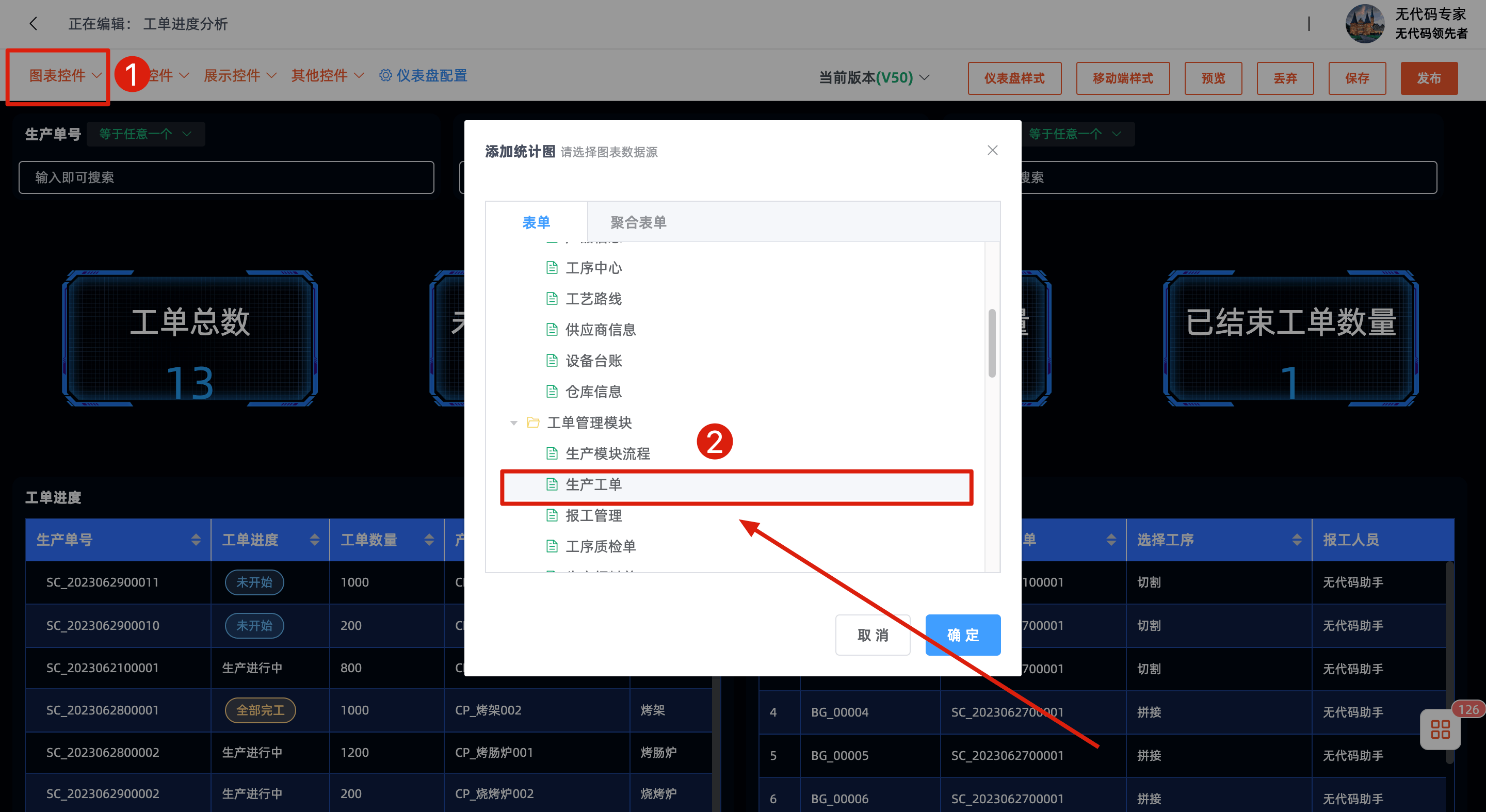Open the dashboard configuration gear icon
Screen dimensions: 1486x812
(x=385, y=75)
